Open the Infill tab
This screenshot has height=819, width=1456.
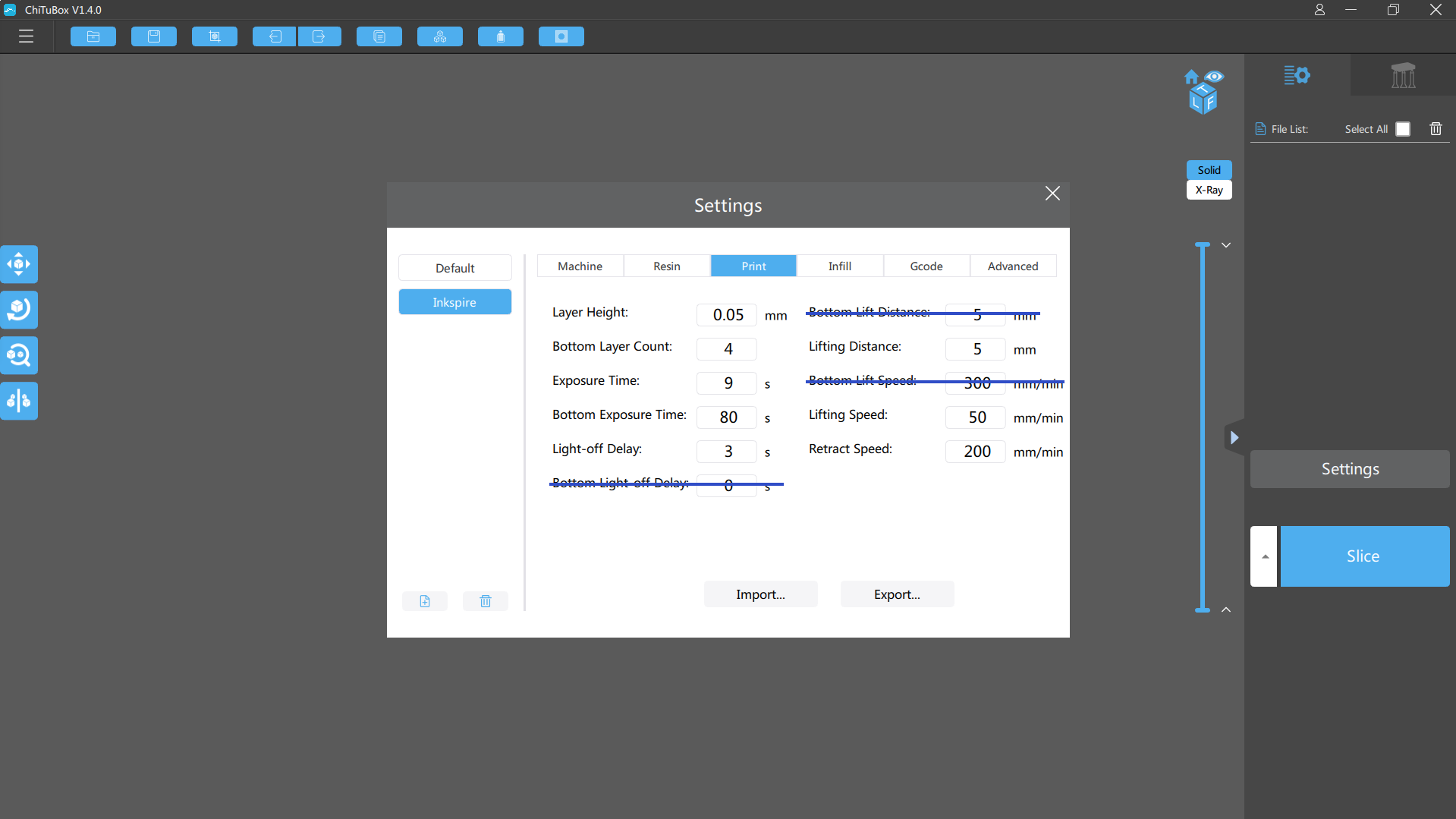coord(840,266)
